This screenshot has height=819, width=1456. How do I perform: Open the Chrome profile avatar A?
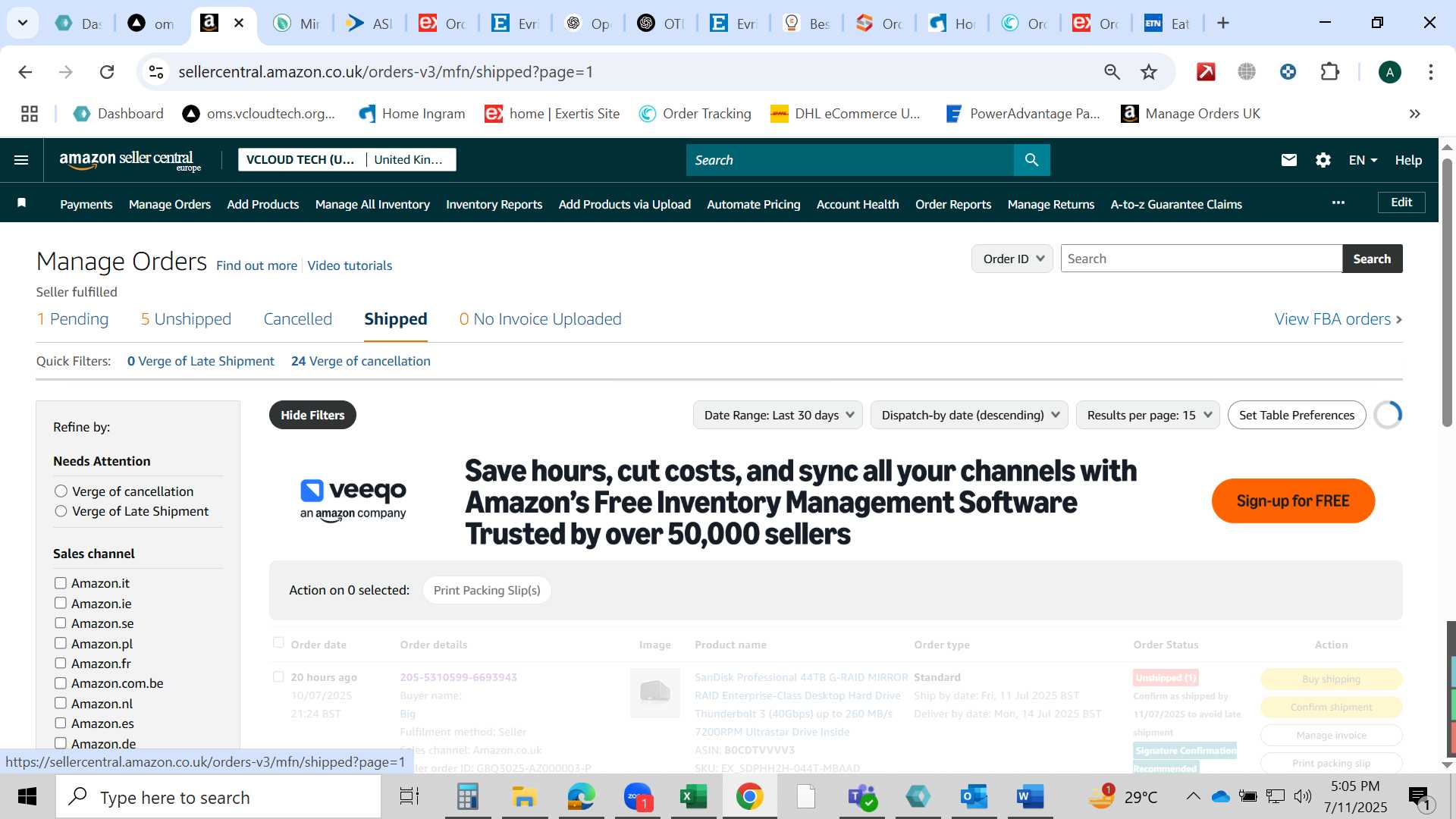click(1389, 72)
